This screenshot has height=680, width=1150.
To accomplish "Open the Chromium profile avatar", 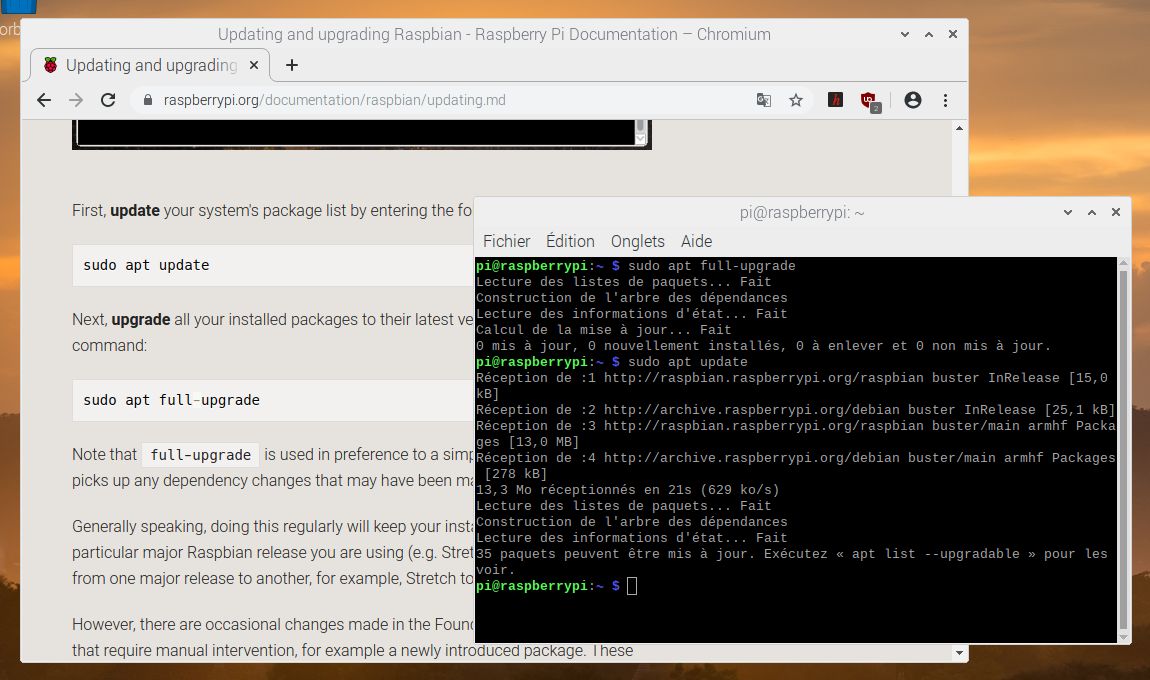I will (912, 100).
